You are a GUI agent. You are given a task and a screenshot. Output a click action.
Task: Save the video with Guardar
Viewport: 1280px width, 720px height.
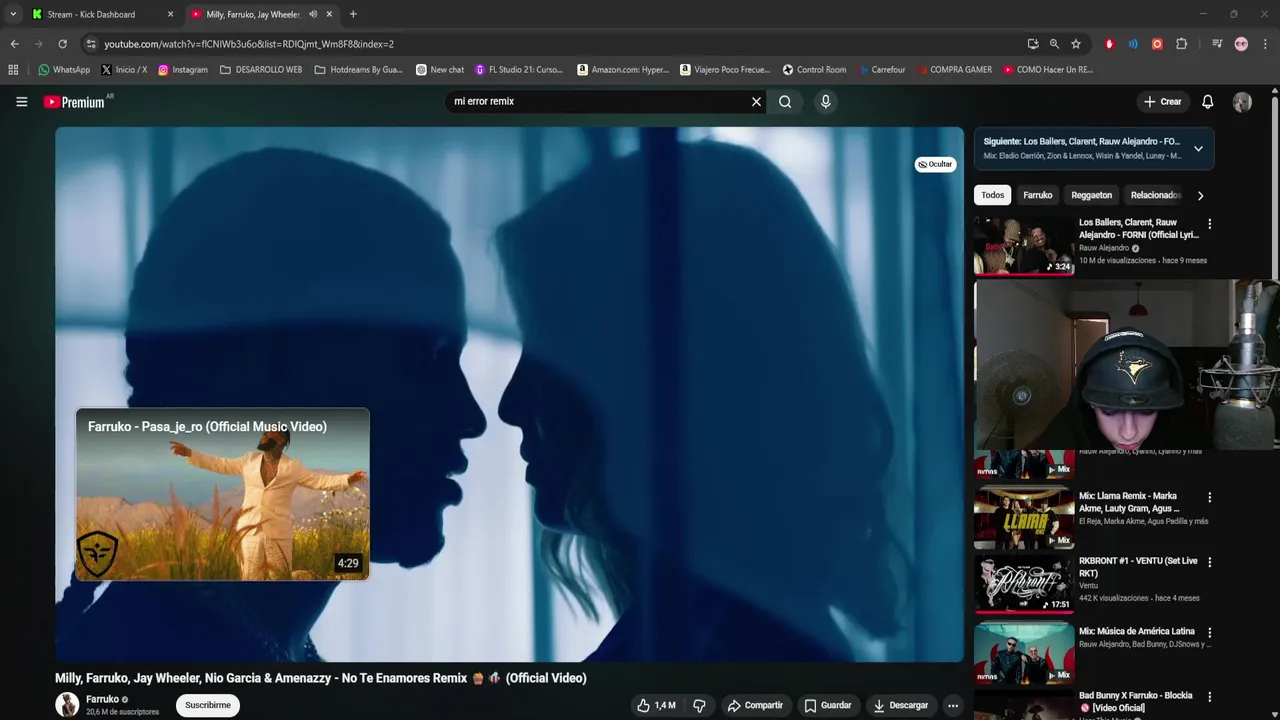pyautogui.click(x=828, y=705)
